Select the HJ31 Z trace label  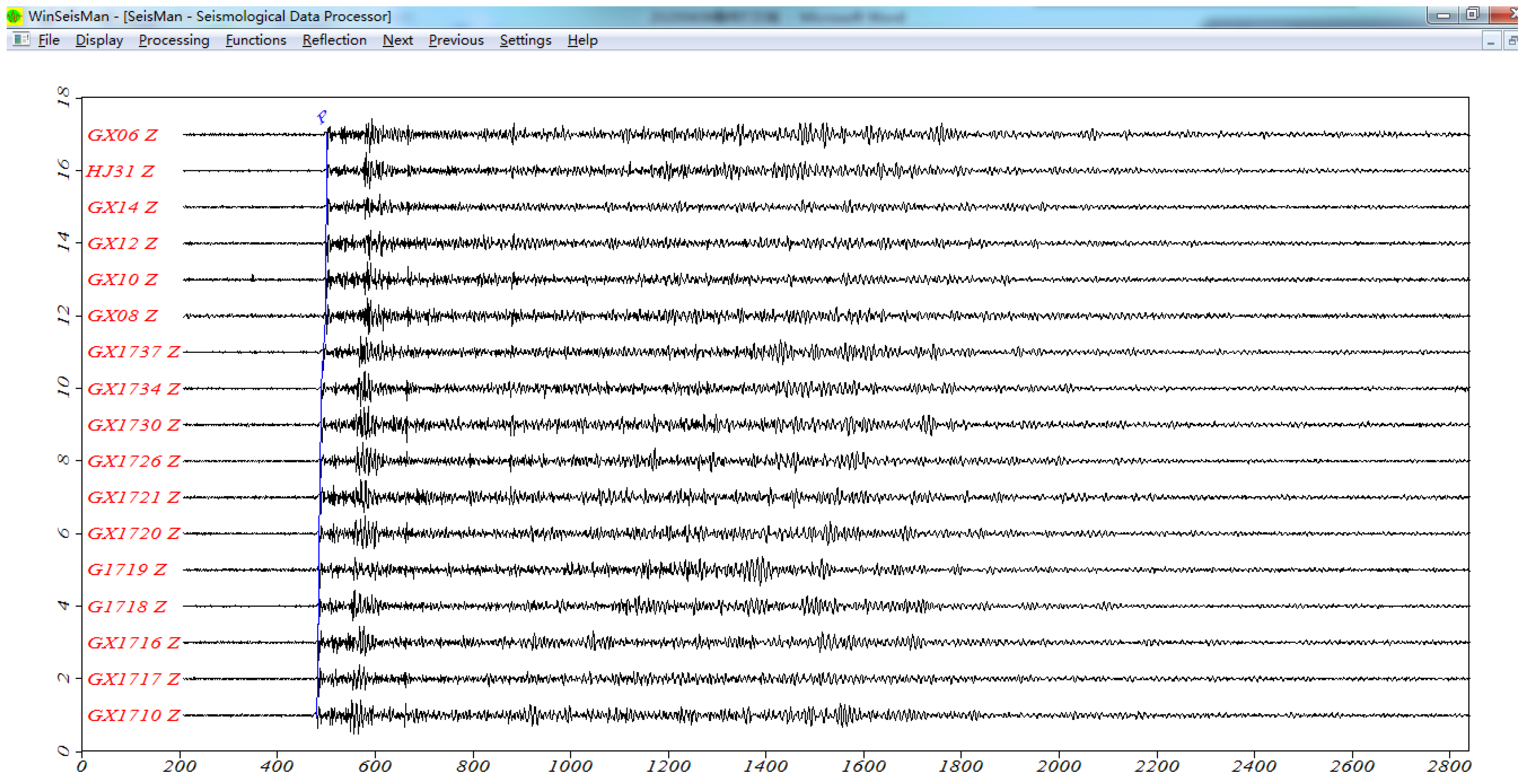click(120, 171)
